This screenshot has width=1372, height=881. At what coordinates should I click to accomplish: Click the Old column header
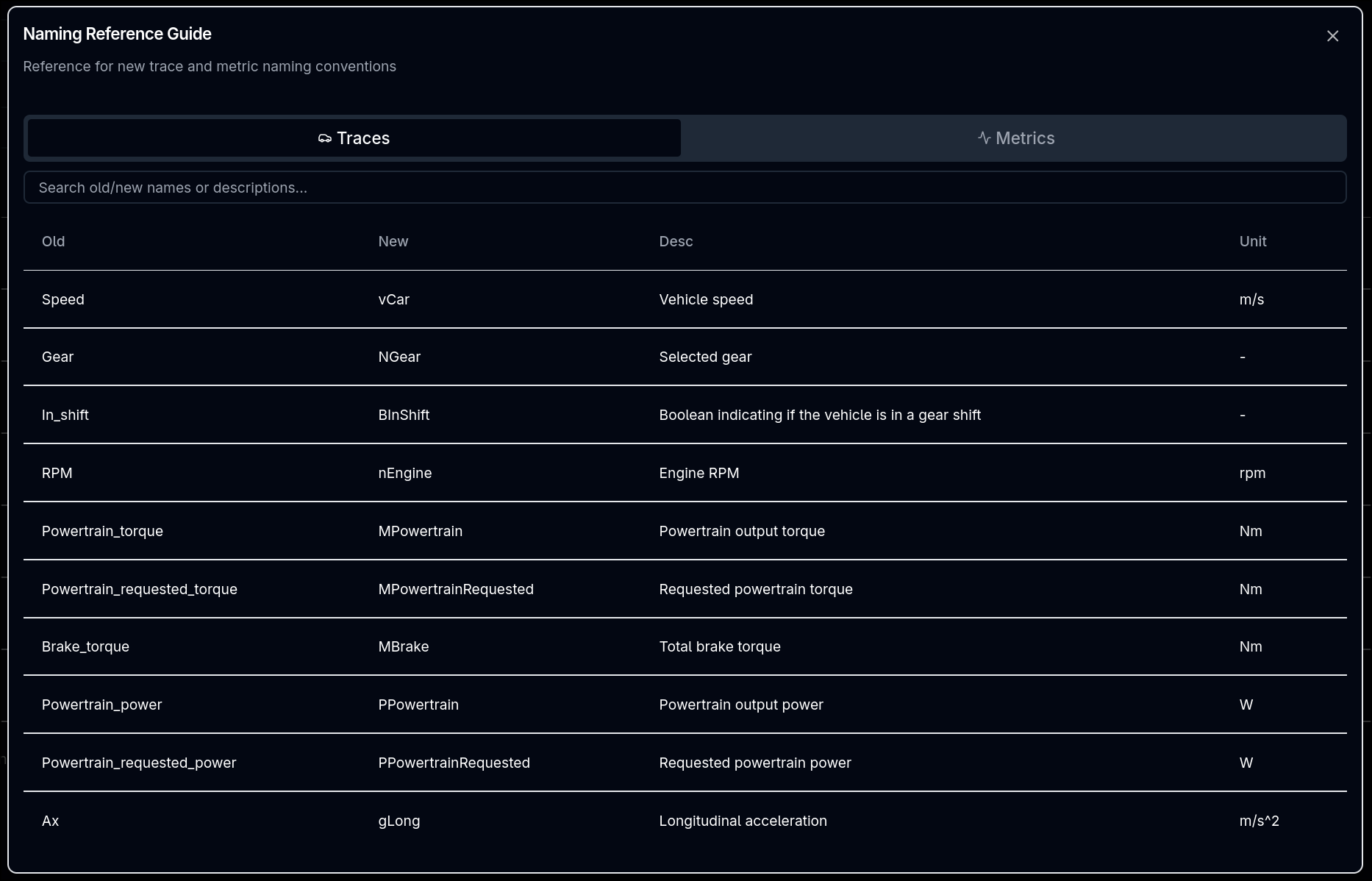pyautogui.click(x=53, y=241)
